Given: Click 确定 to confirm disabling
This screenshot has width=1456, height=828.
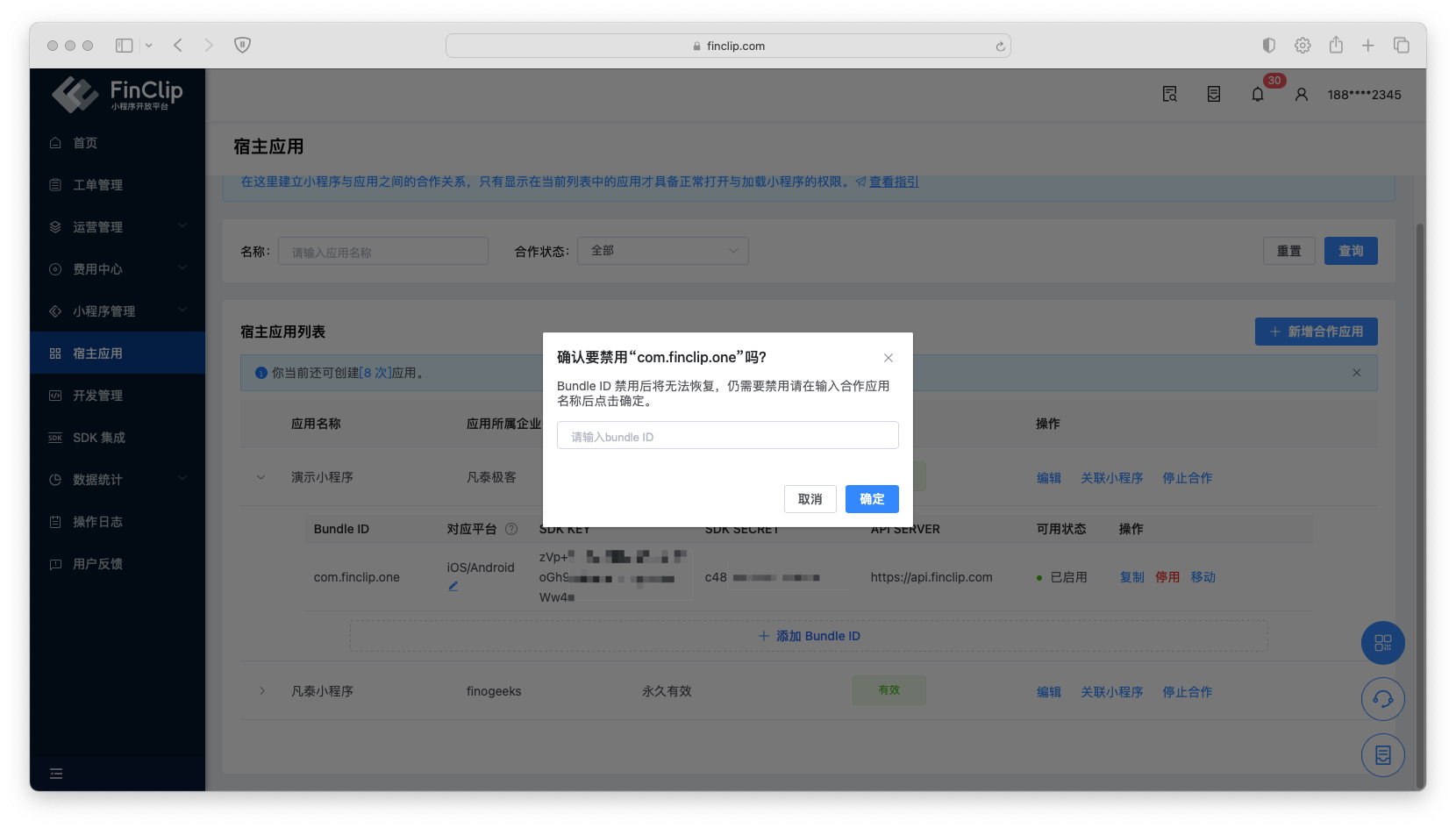Looking at the screenshot, I should (871, 499).
